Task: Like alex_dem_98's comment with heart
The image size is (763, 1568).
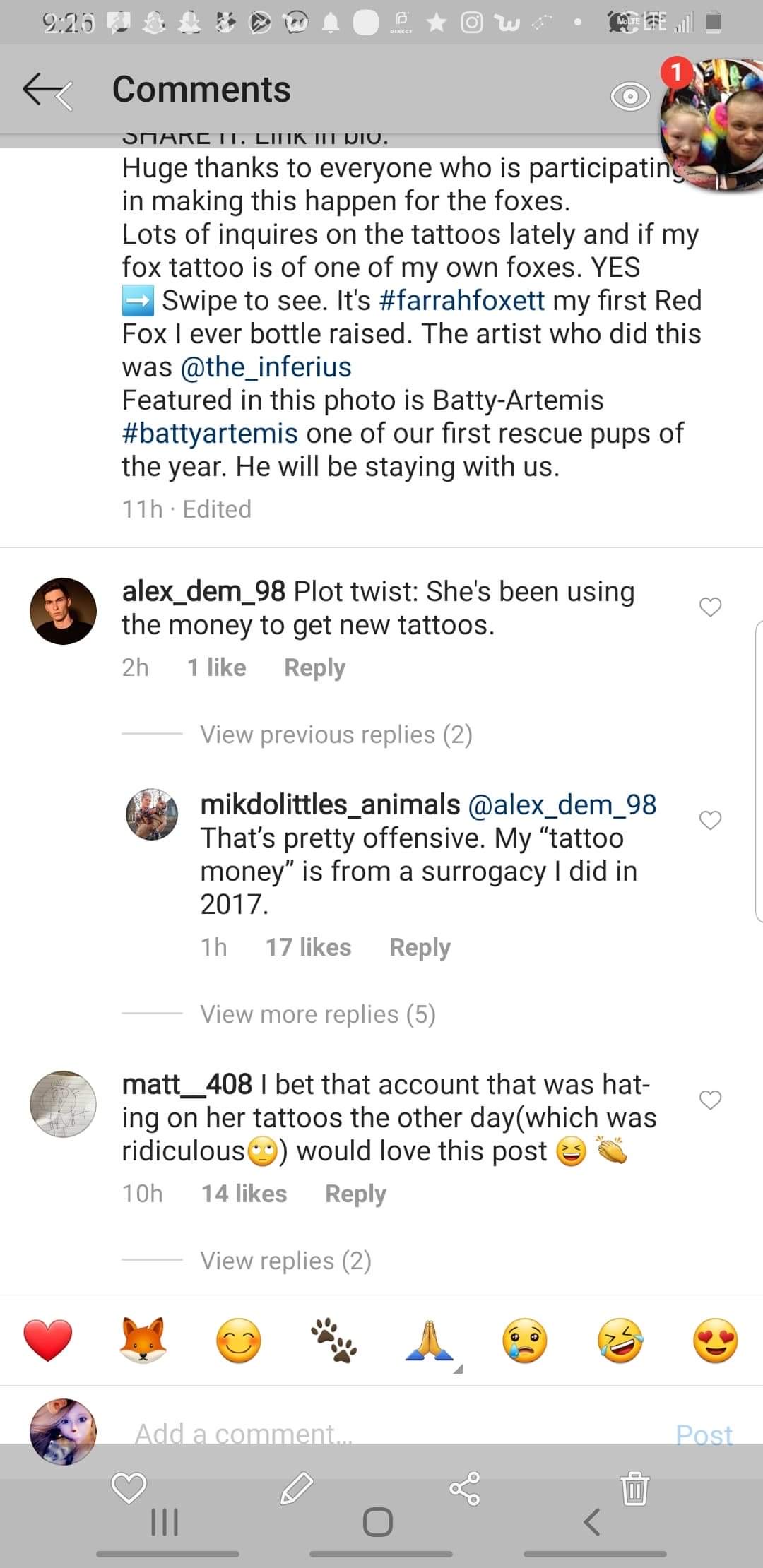Action: pyautogui.click(x=710, y=607)
